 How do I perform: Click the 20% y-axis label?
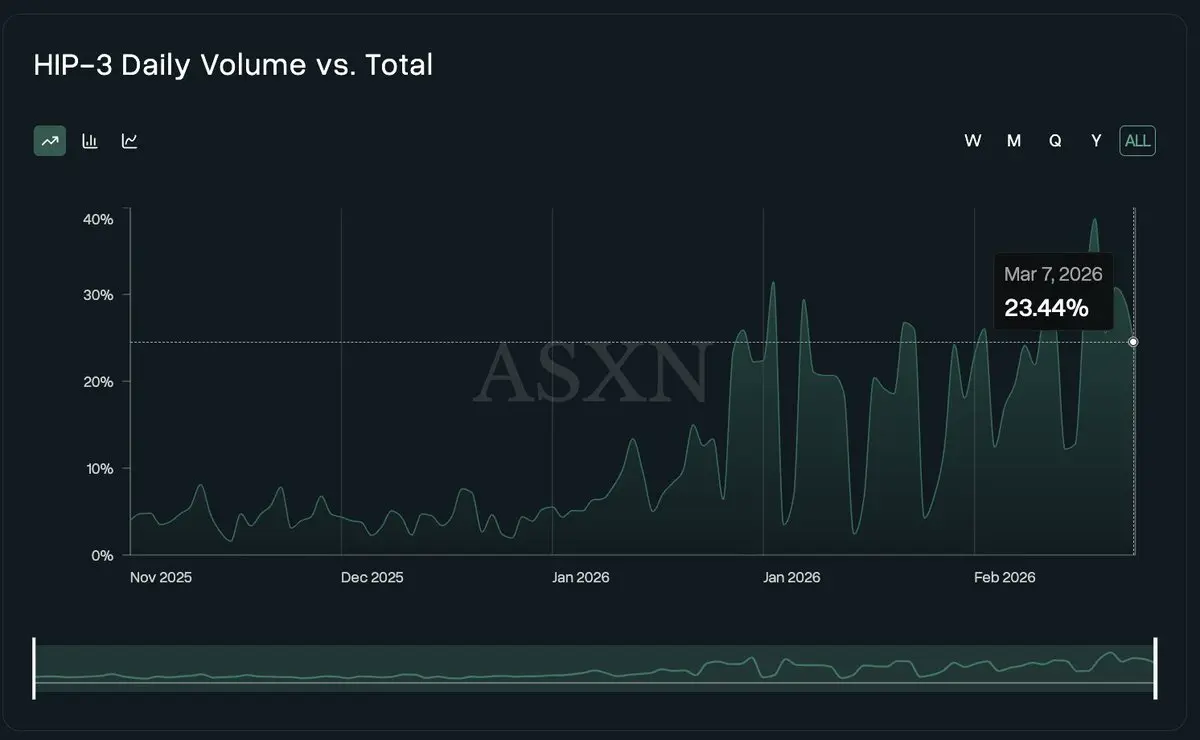(98, 382)
